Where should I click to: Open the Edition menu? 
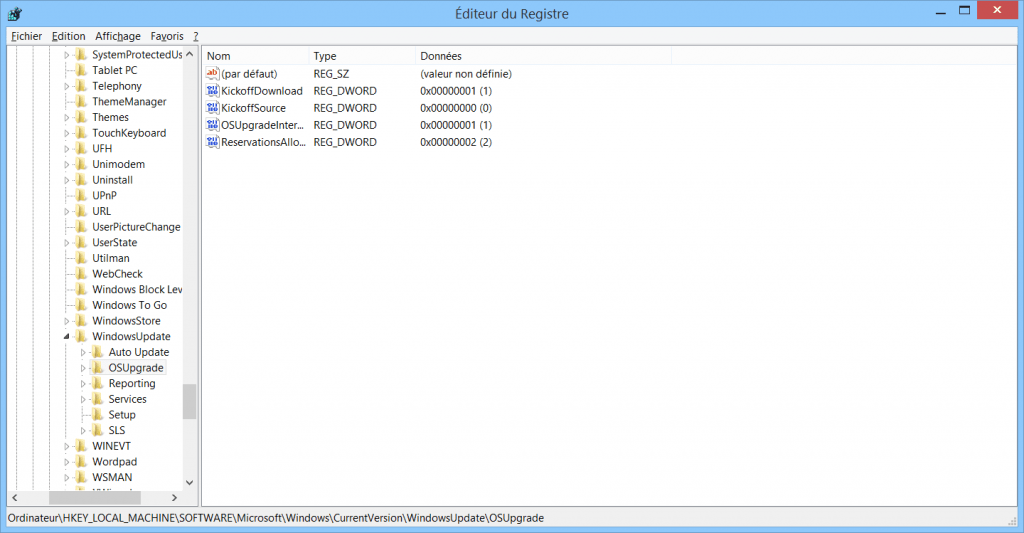pos(69,36)
